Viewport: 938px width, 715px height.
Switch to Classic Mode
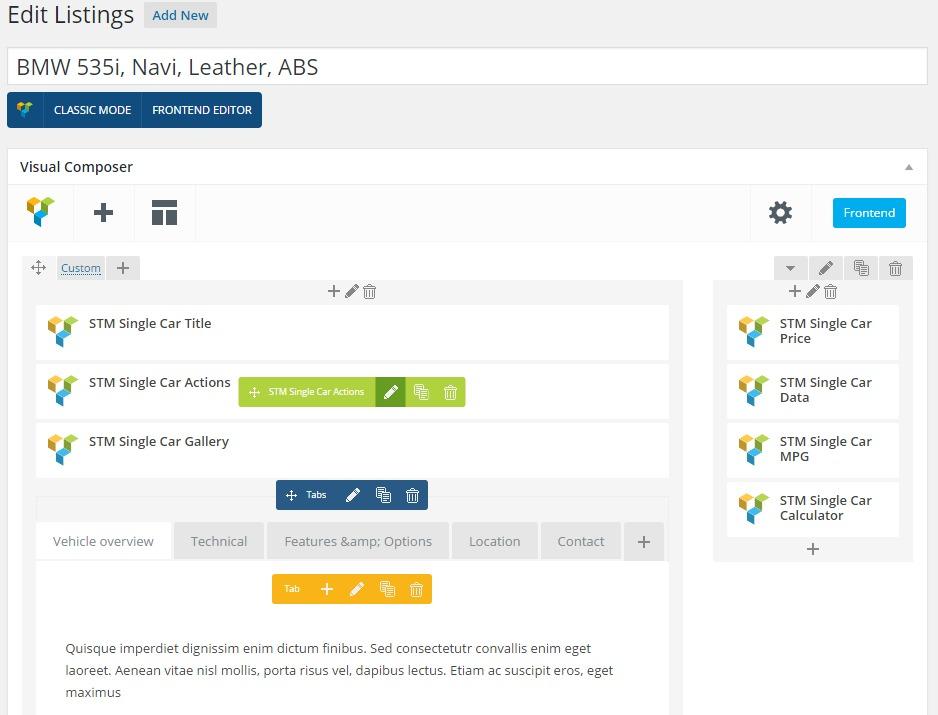click(x=92, y=110)
